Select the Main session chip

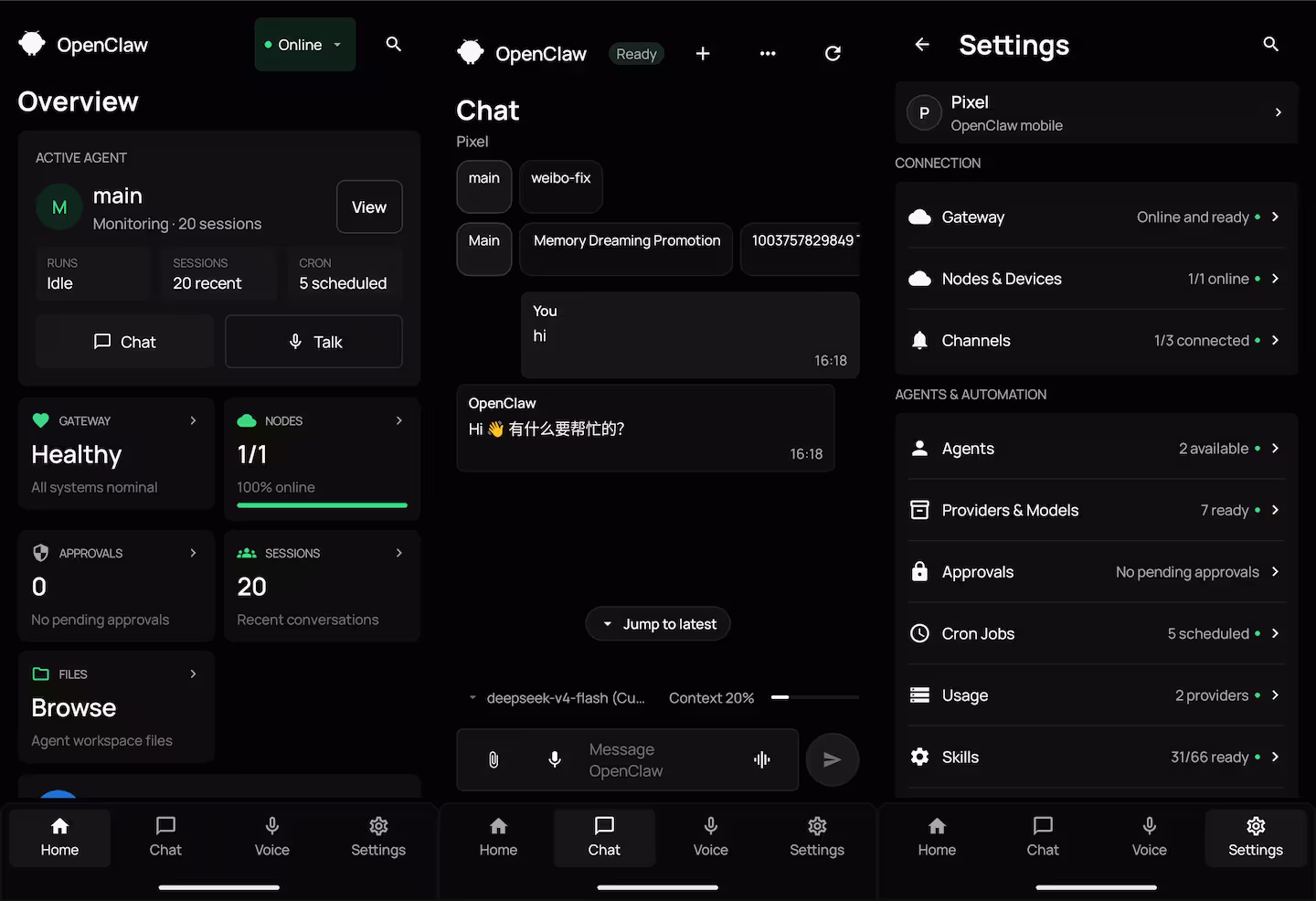pyautogui.click(x=484, y=249)
